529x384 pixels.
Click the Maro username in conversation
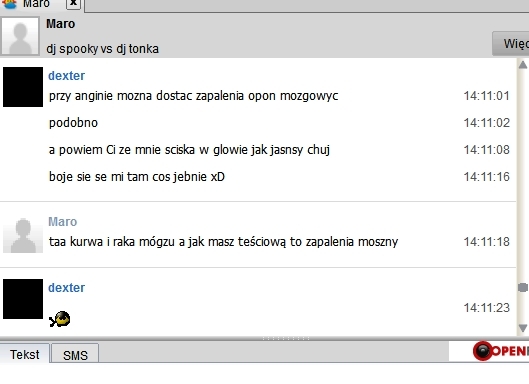click(x=63, y=222)
